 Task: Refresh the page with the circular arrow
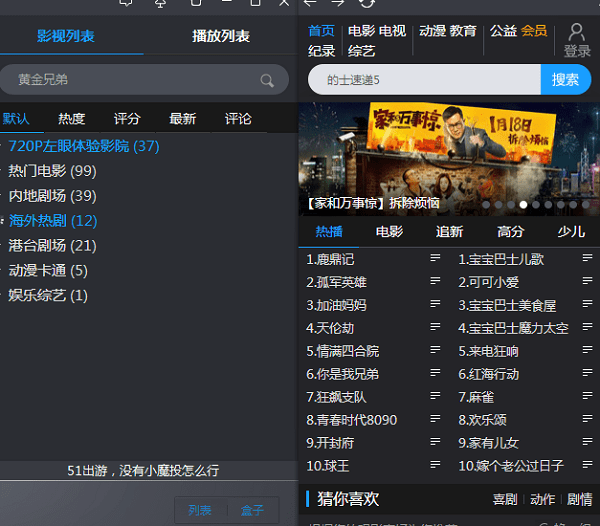367,3
